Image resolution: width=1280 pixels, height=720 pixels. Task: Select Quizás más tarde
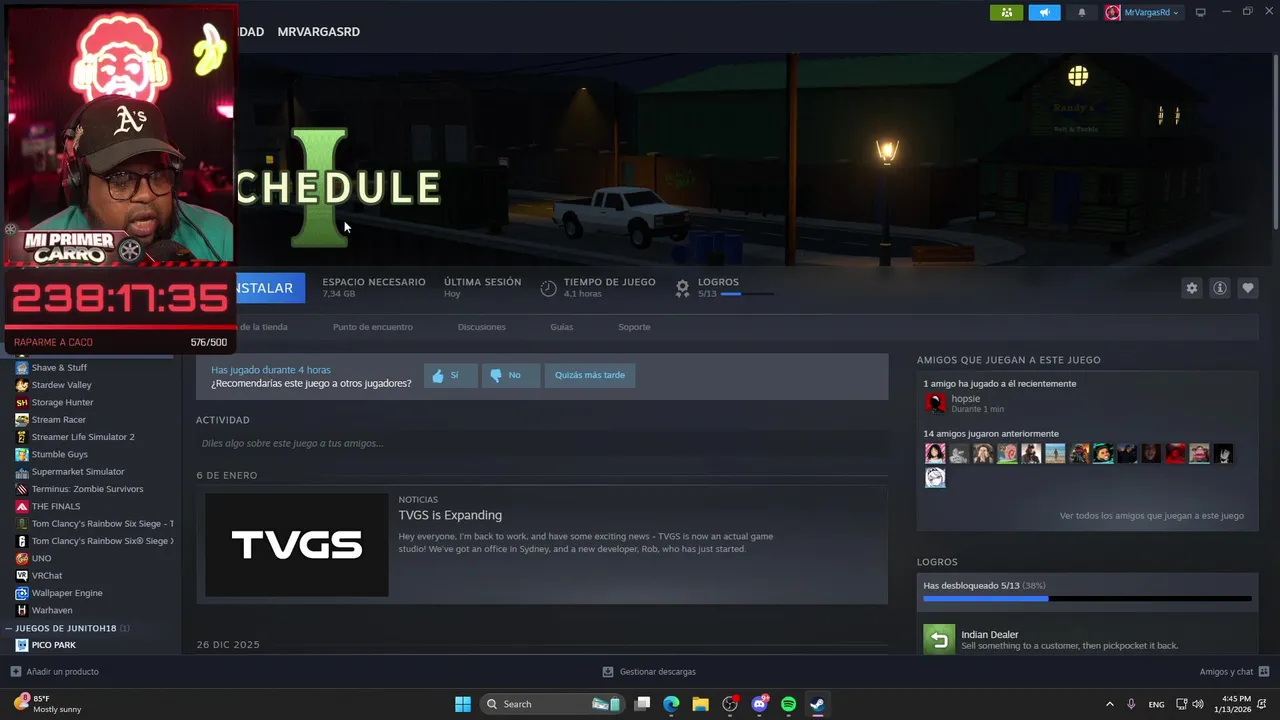(x=590, y=375)
